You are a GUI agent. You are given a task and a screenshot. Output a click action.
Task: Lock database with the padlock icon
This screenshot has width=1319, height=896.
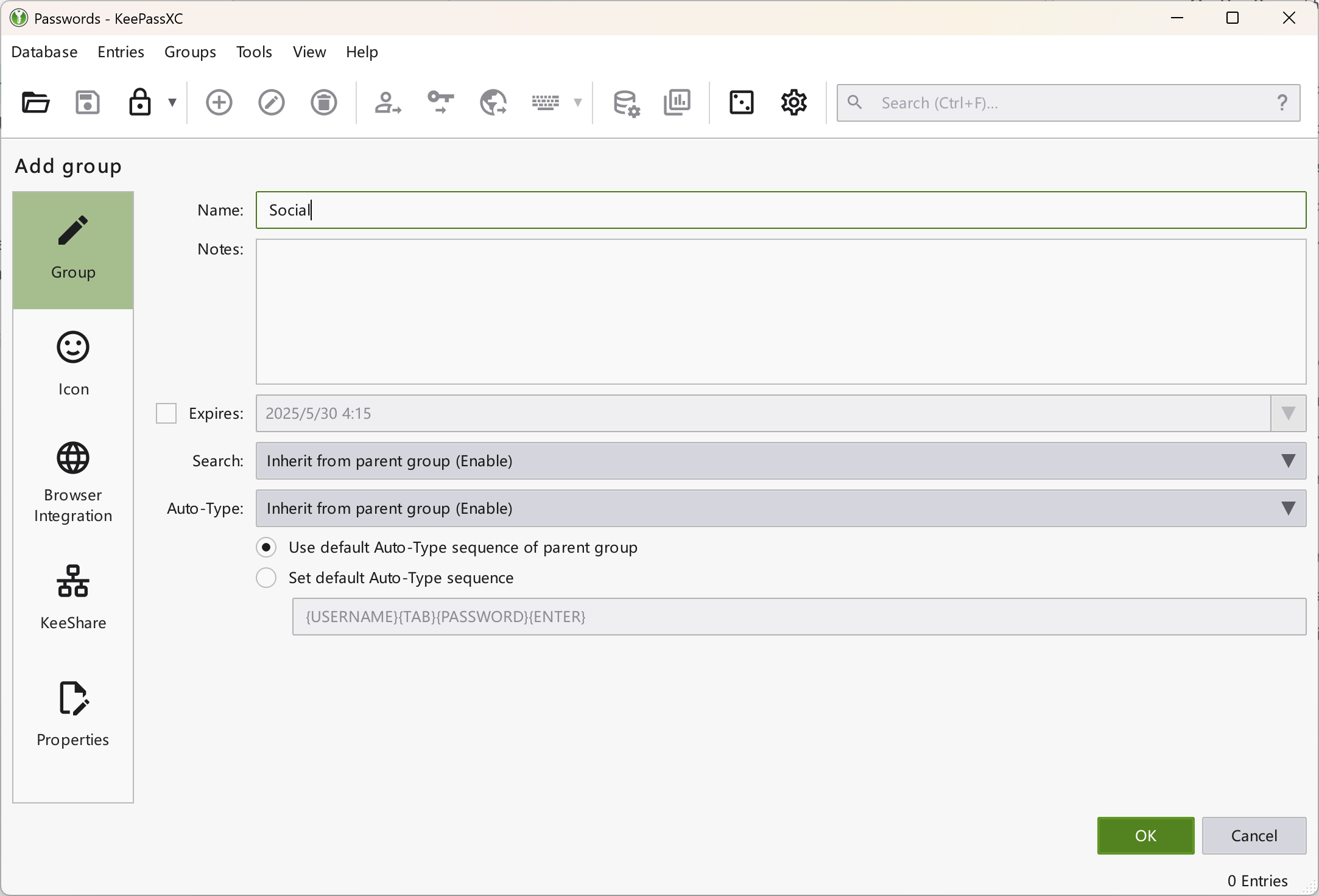[140, 102]
